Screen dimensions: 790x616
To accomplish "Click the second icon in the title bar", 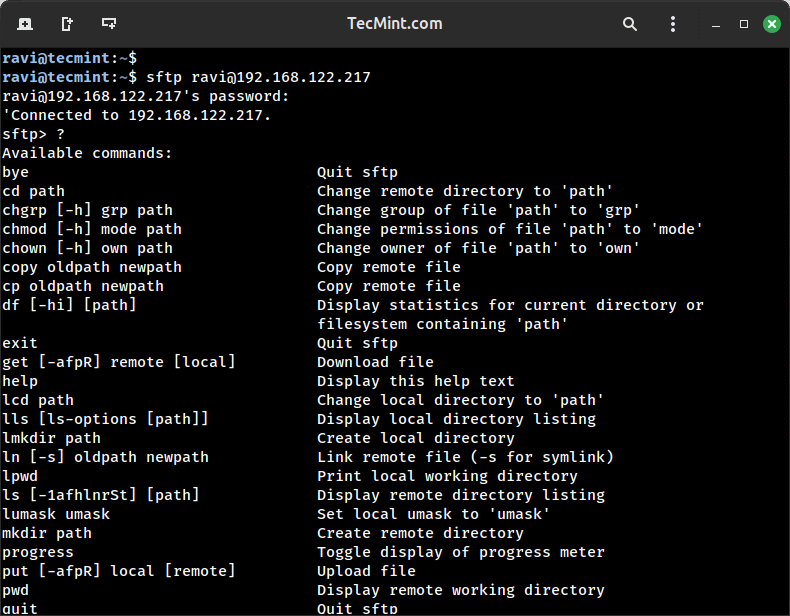I will (x=67, y=23).
